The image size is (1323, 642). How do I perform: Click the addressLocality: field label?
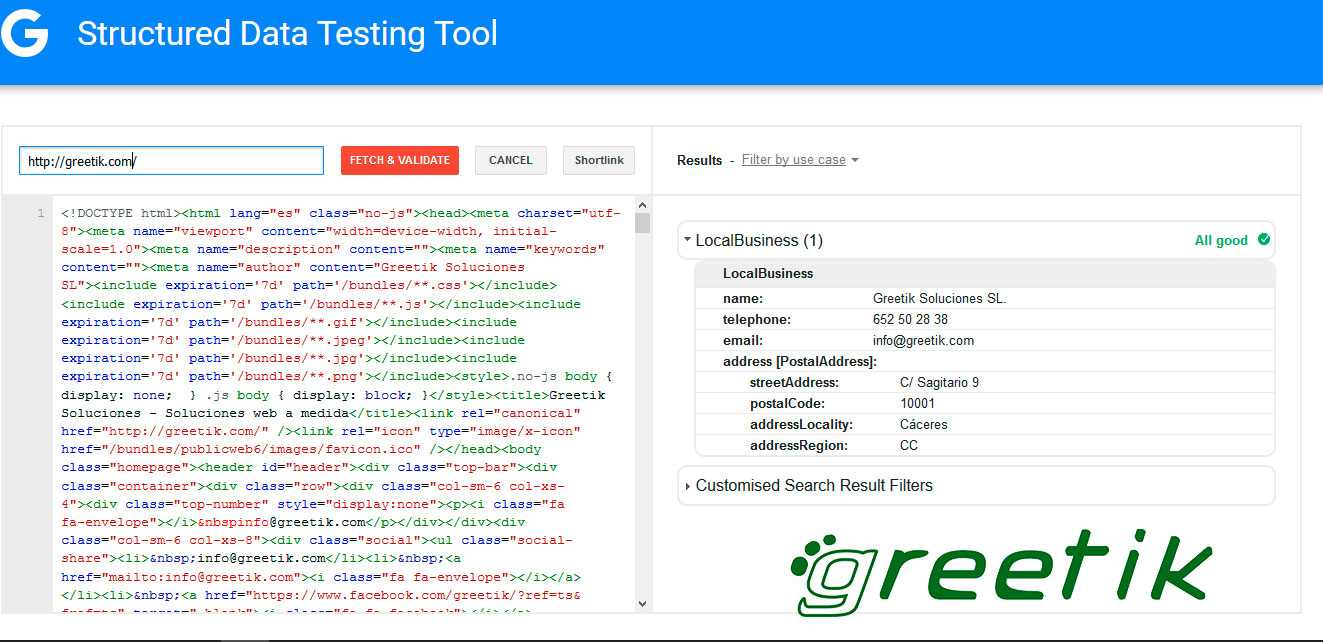click(801, 425)
